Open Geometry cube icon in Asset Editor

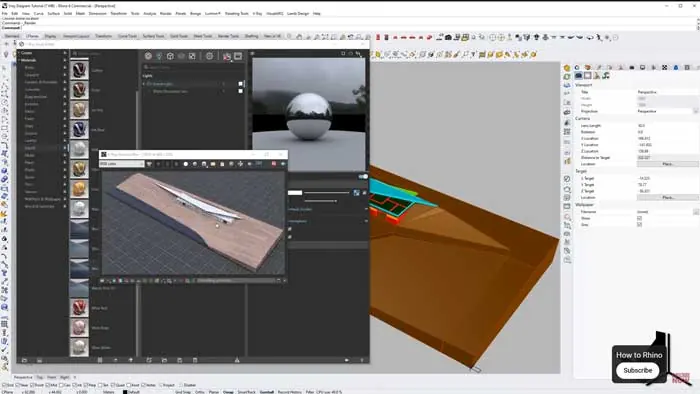pyautogui.click(x=170, y=56)
